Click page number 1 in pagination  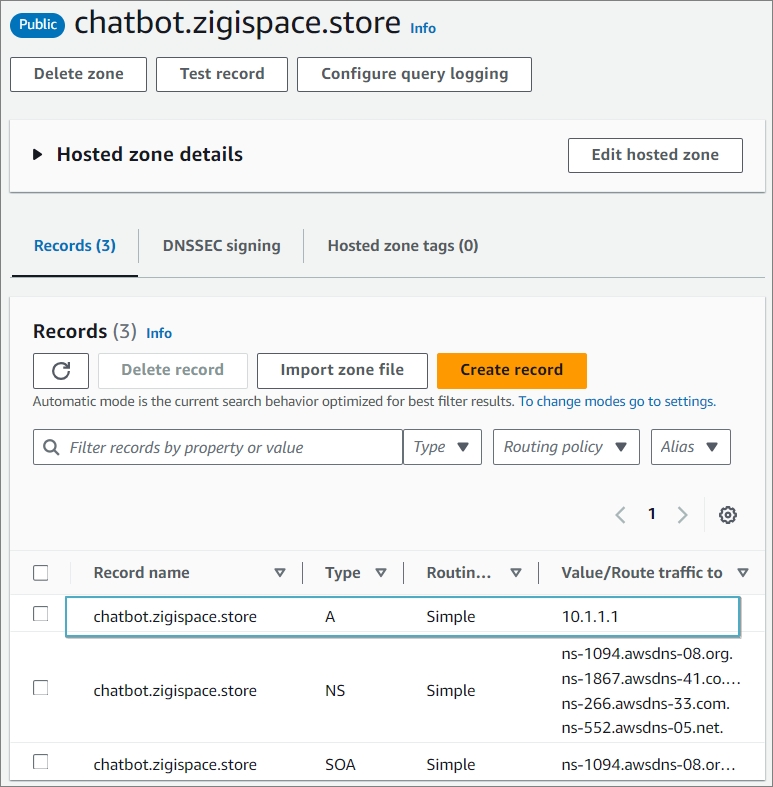(x=652, y=514)
